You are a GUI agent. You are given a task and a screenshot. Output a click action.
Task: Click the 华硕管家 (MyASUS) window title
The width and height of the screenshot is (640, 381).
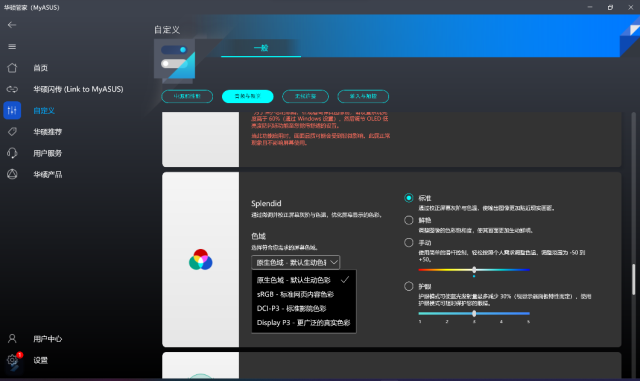pyautogui.click(x=32, y=7)
